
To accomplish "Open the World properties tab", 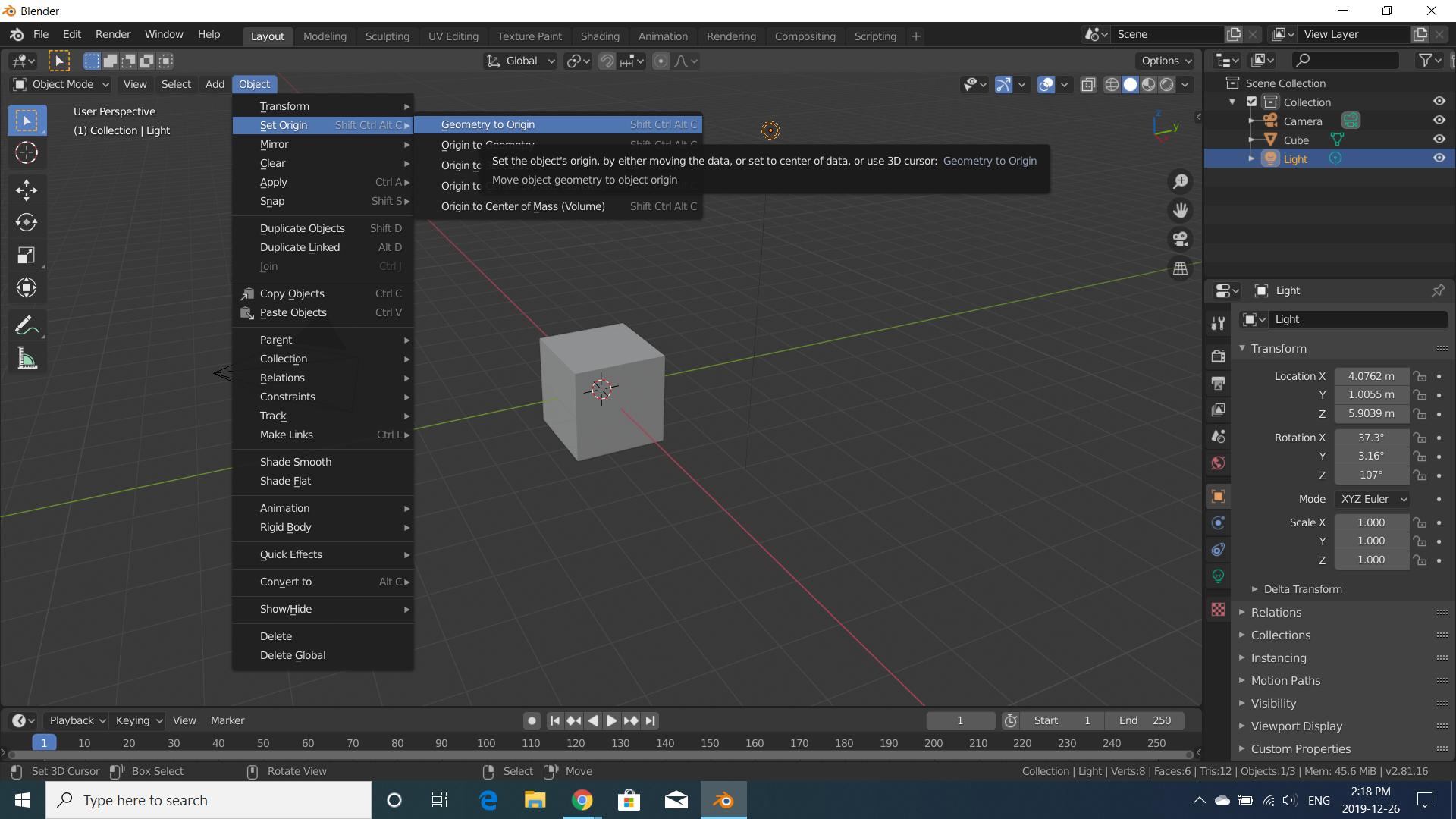I will pyautogui.click(x=1218, y=463).
